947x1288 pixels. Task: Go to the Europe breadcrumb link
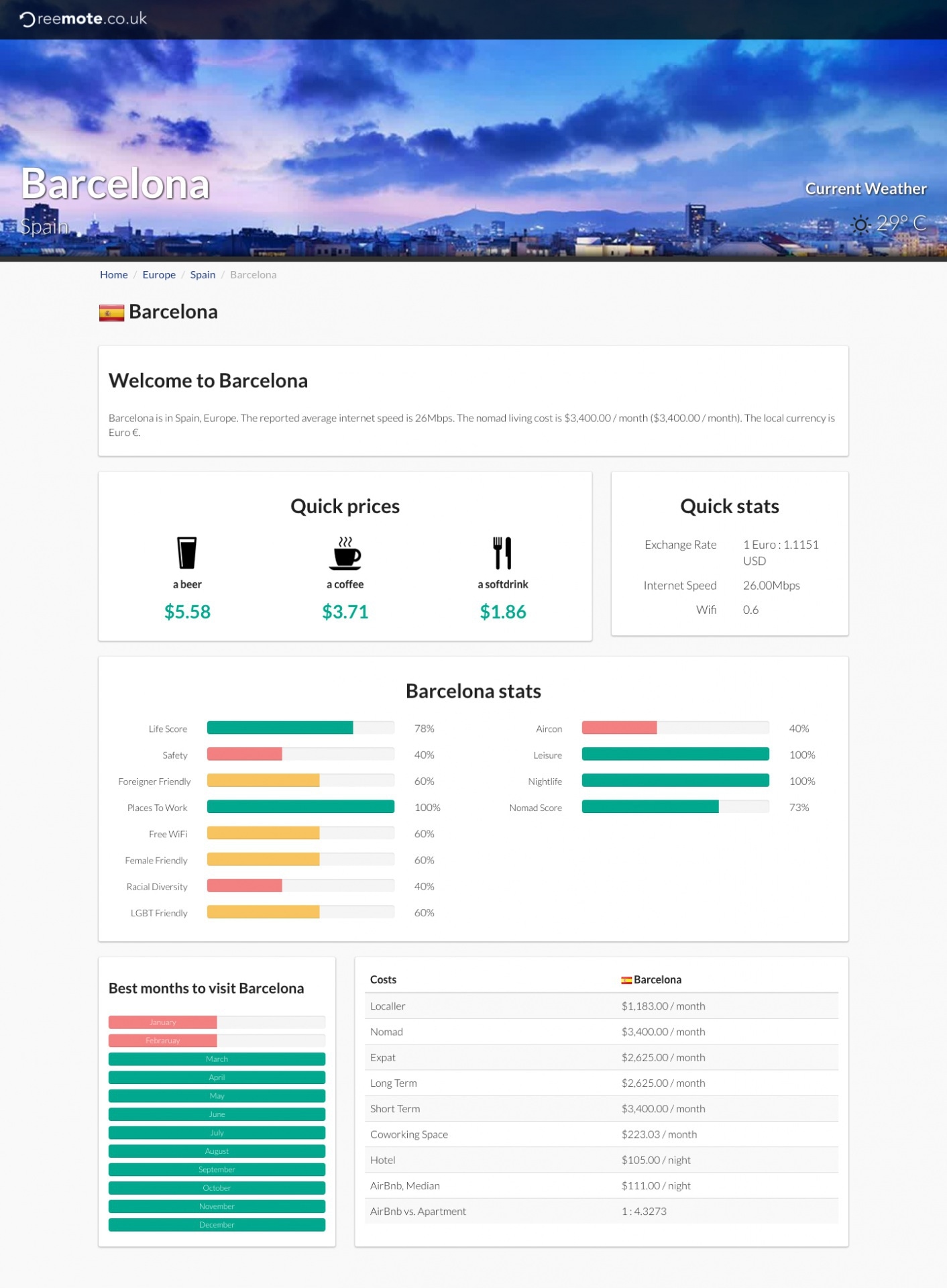pyautogui.click(x=159, y=274)
